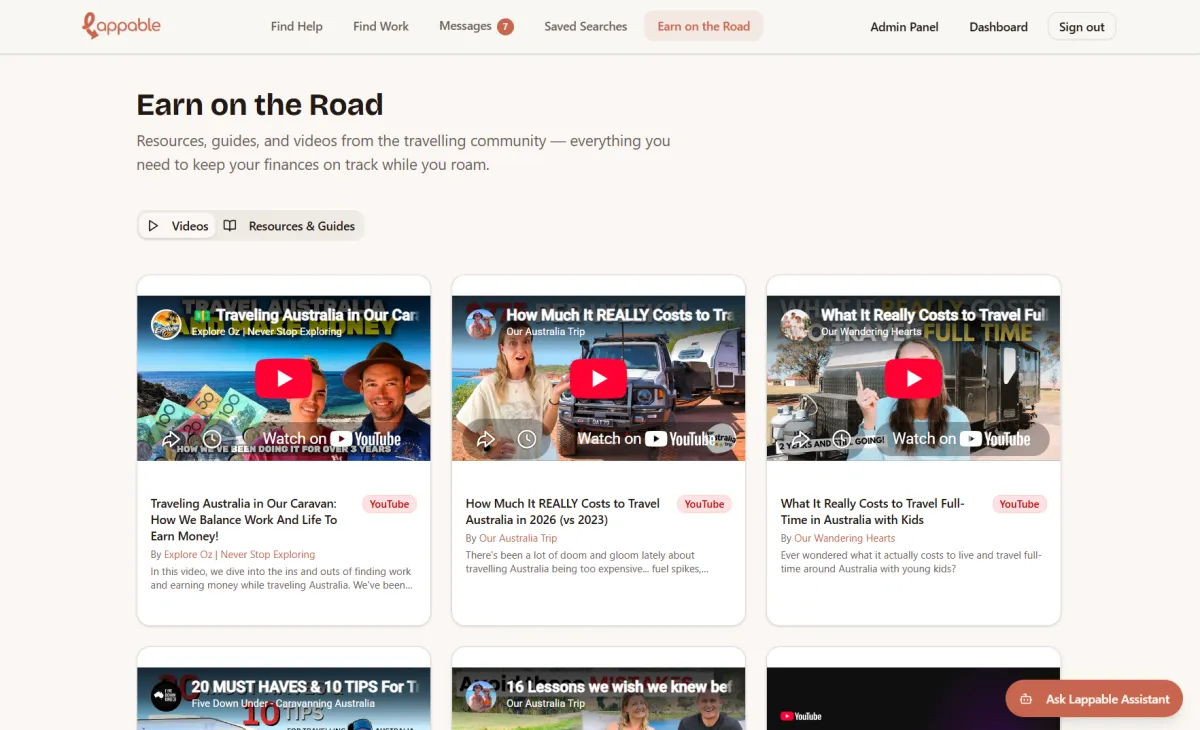Click description starting 'There's been a lot of doom'

(588, 562)
